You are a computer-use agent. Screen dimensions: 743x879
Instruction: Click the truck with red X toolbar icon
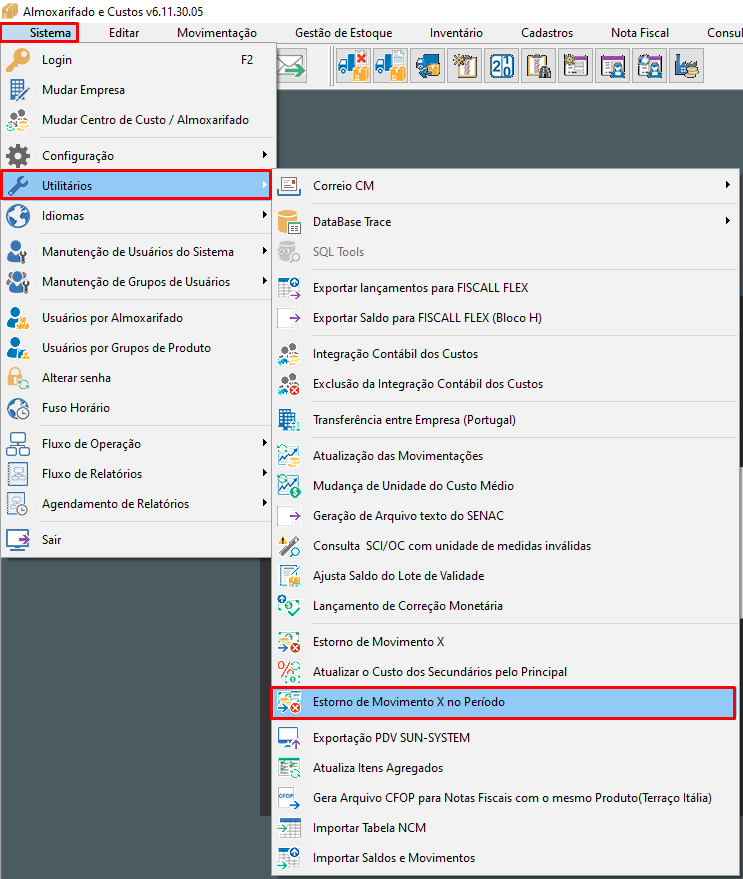[353, 66]
